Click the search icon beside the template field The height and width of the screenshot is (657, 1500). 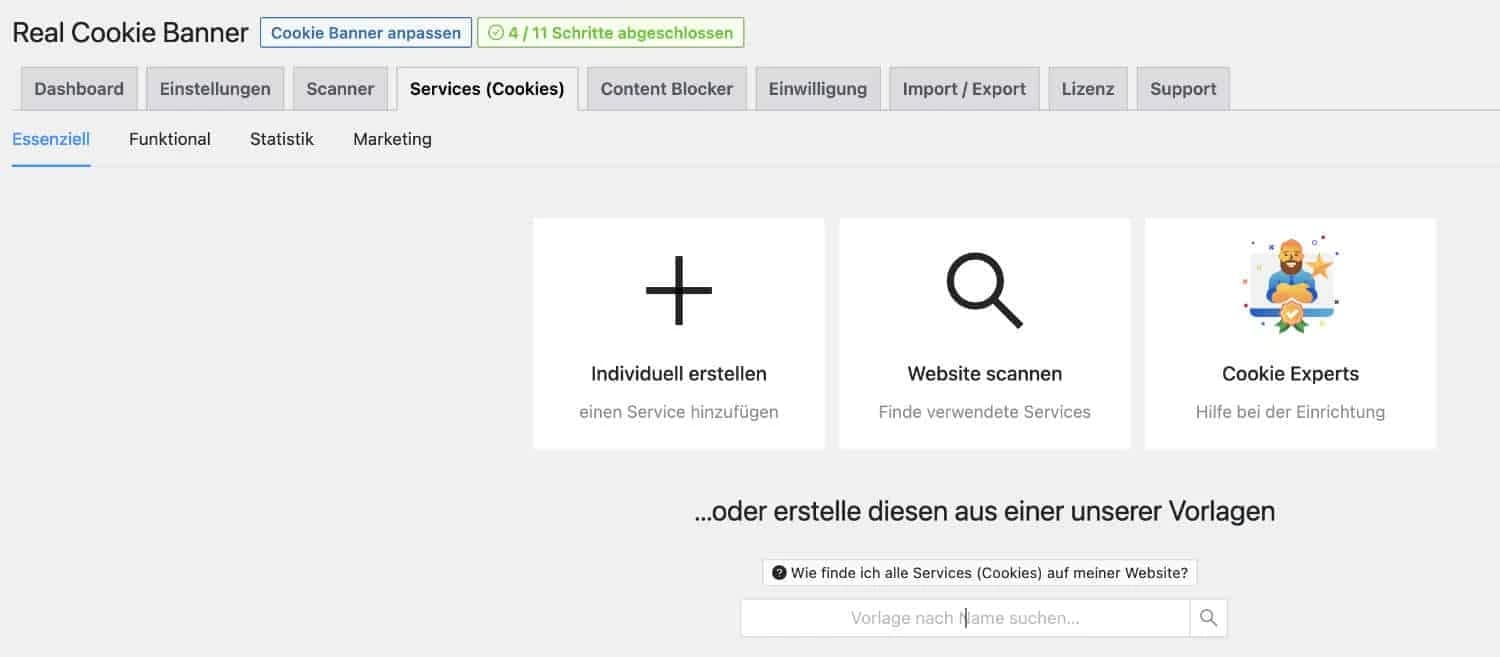click(x=1208, y=618)
